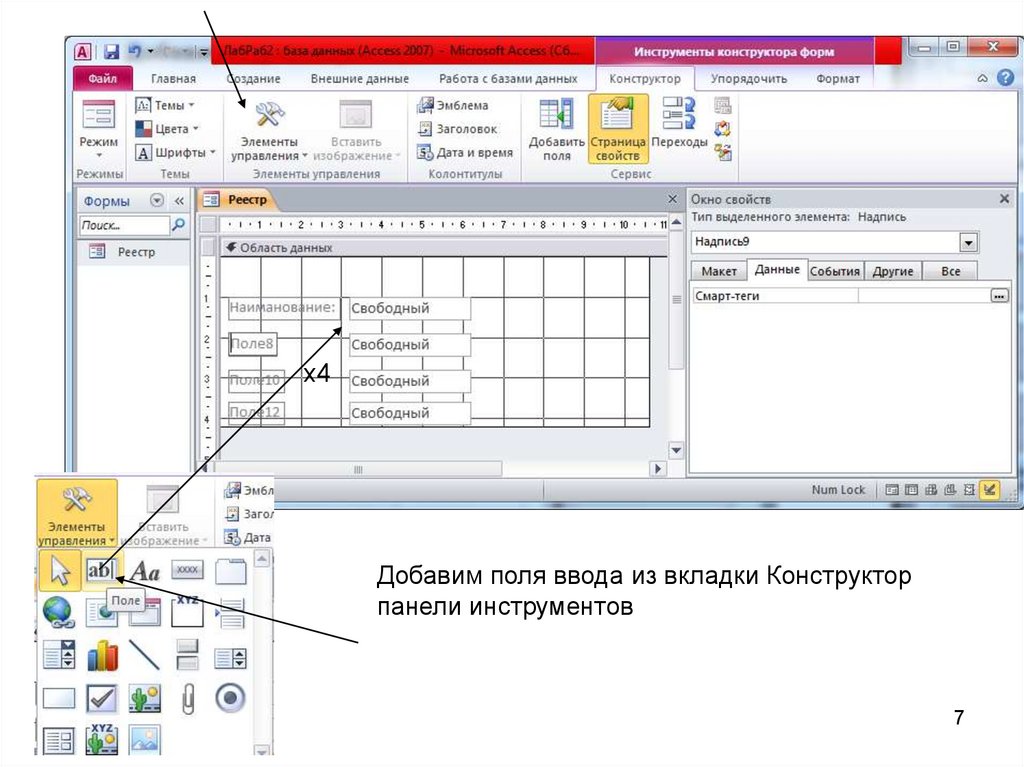Select the Tab Control folder icon
The height and width of the screenshot is (767, 1024).
coord(231,571)
